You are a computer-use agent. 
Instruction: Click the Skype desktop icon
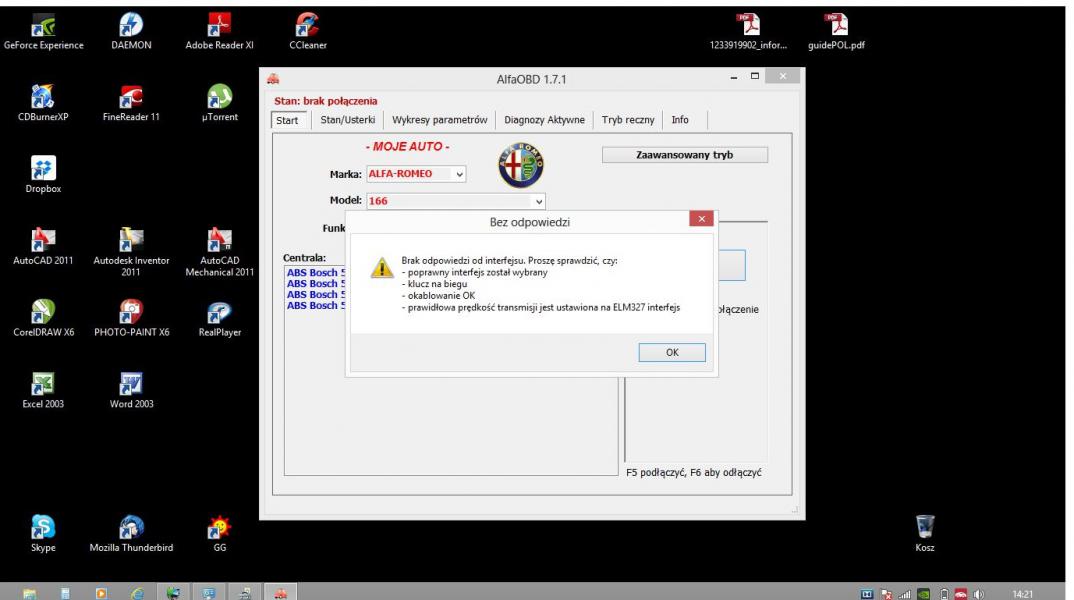(x=43, y=534)
